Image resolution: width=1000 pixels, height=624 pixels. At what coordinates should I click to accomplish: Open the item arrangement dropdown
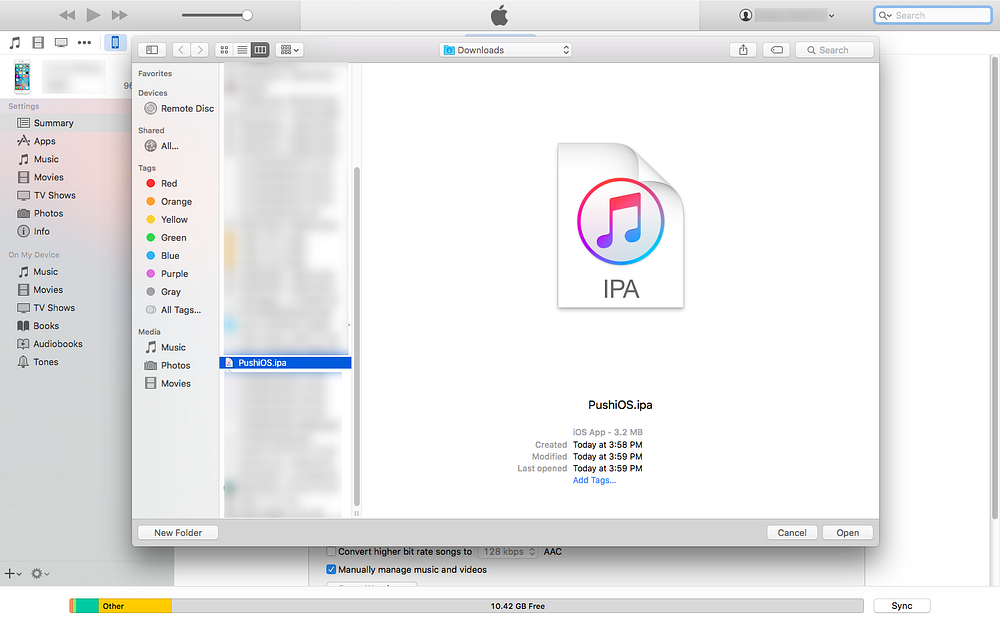290,50
